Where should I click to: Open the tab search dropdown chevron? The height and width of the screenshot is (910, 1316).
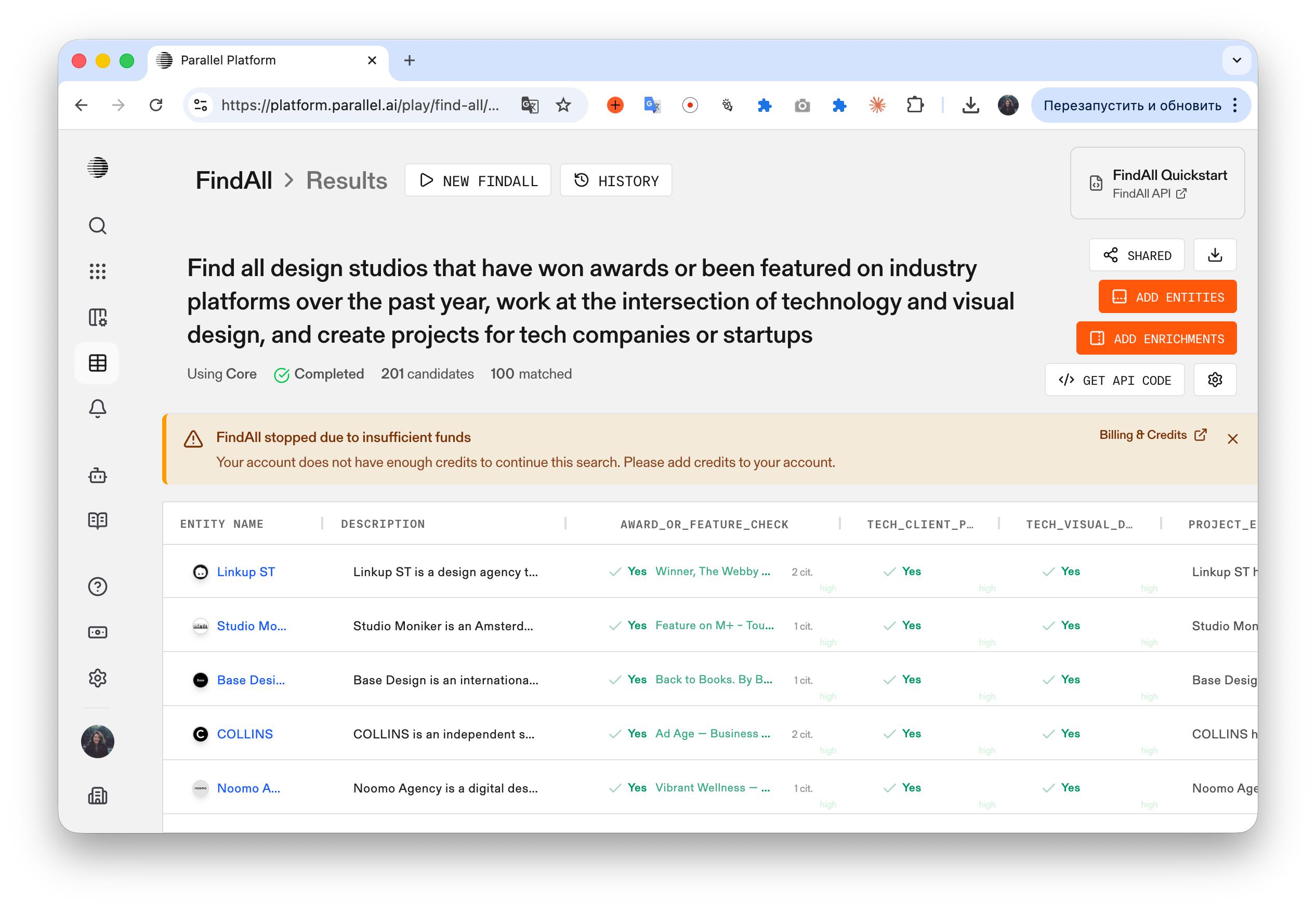[x=1236, y=60]
